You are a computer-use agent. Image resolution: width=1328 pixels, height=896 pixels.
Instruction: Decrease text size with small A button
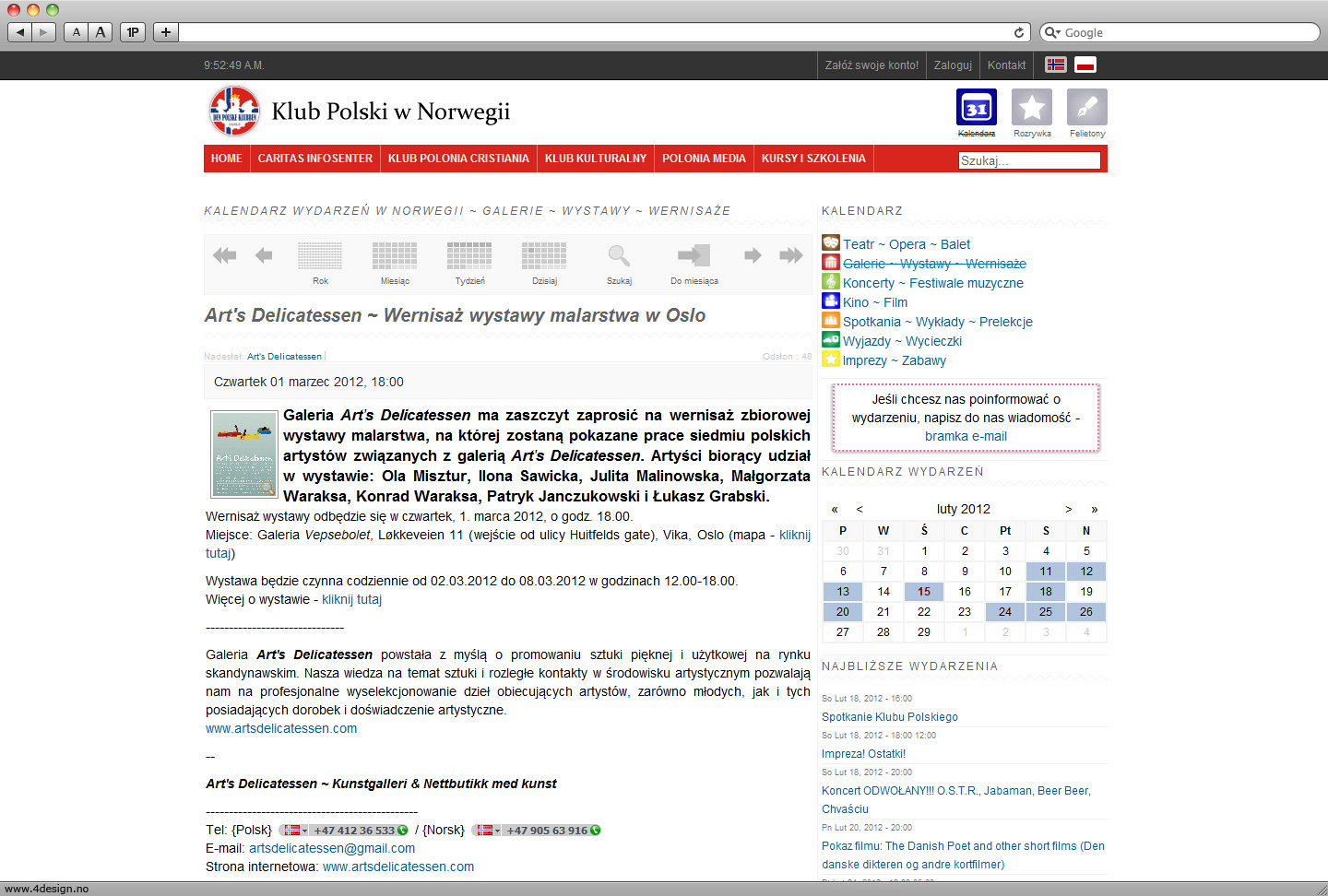pos(77,32)
